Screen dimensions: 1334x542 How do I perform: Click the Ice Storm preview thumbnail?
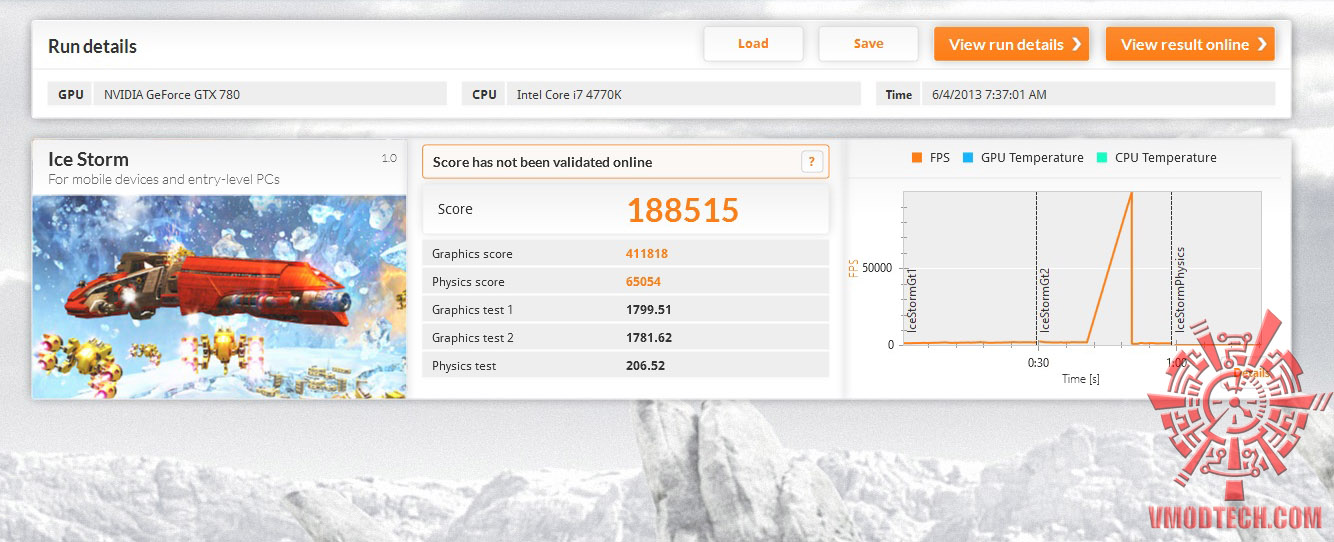(219, 297)
